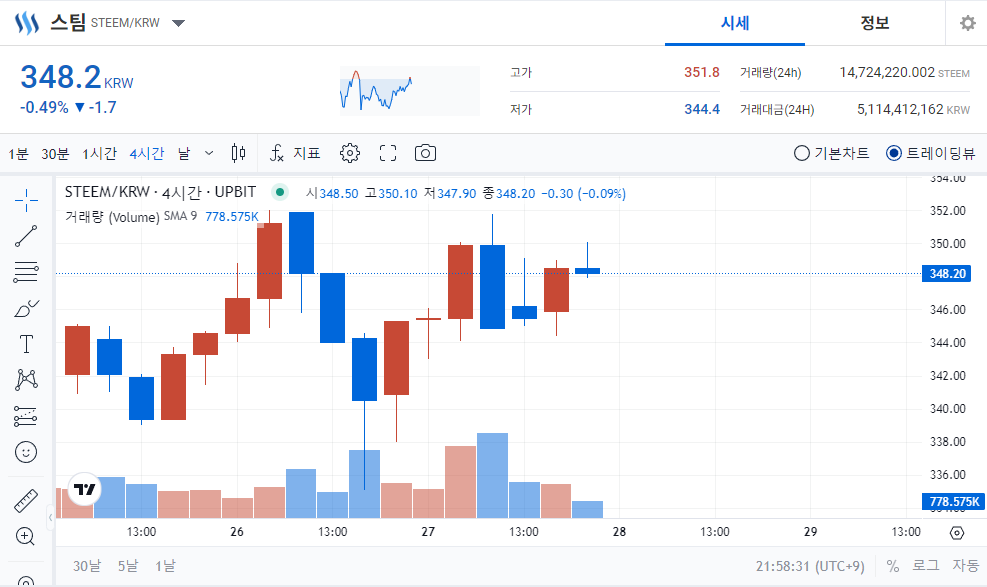Switch to the 시세 tab
Image resolution: width=987 pixels, height=587 pixels.
pyautogui.click(x=735, y=23)
